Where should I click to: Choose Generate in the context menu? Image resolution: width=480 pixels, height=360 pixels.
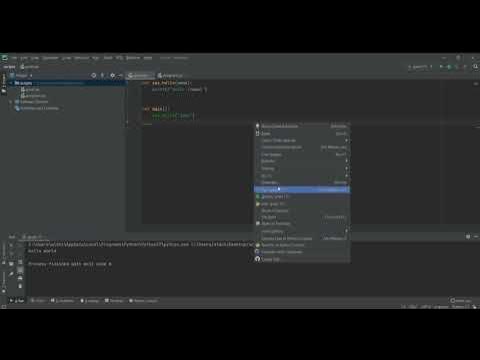pos(302,183)
